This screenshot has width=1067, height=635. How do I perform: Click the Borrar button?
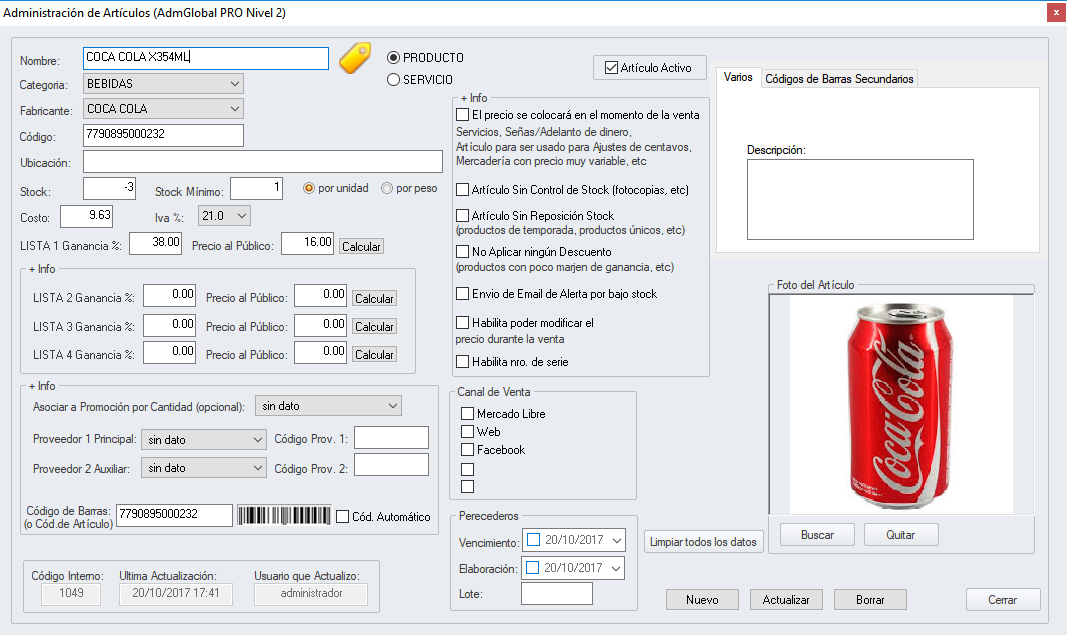tap(870, 600)
